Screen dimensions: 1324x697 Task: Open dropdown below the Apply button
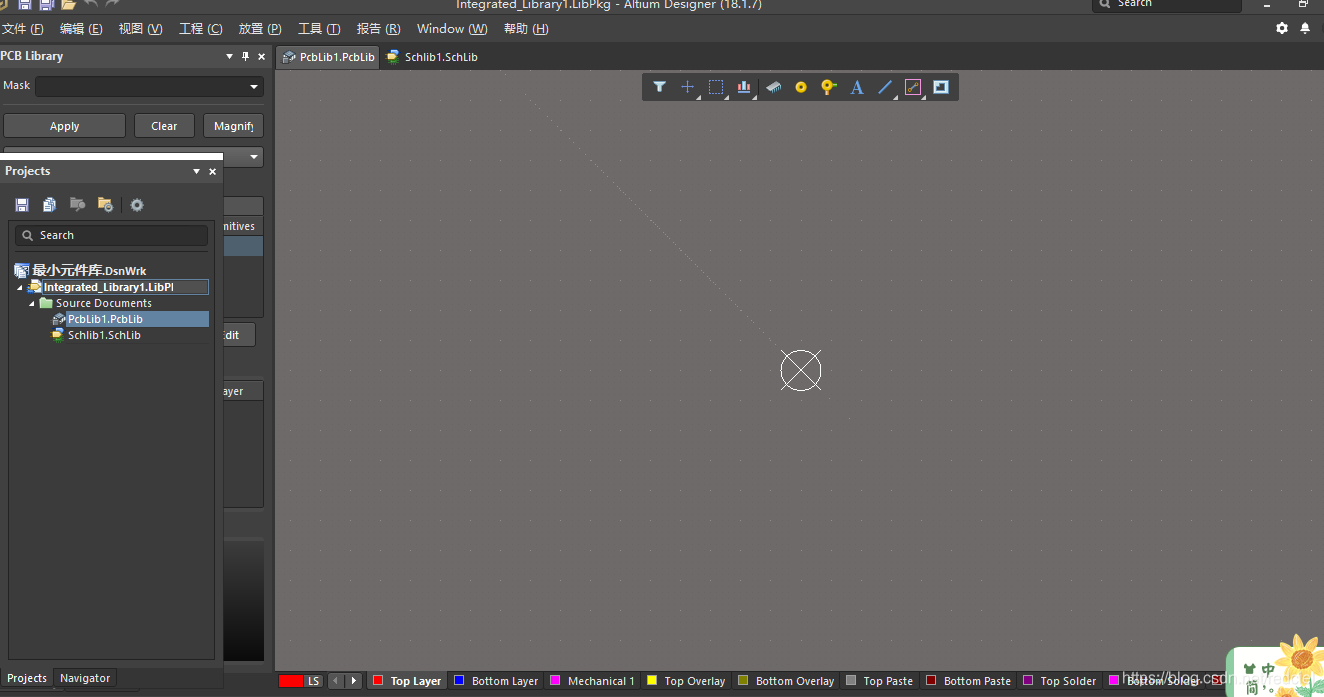[x=254, y=157]
